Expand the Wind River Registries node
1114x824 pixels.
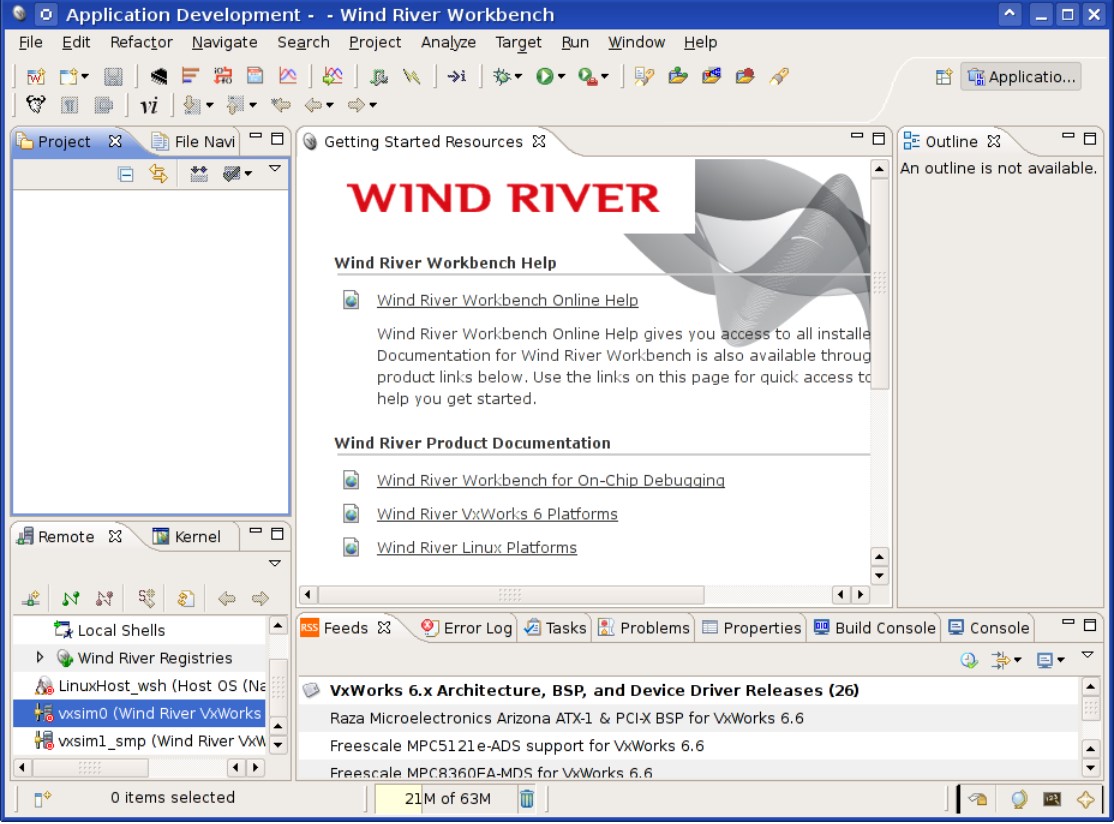click(40, 658)
